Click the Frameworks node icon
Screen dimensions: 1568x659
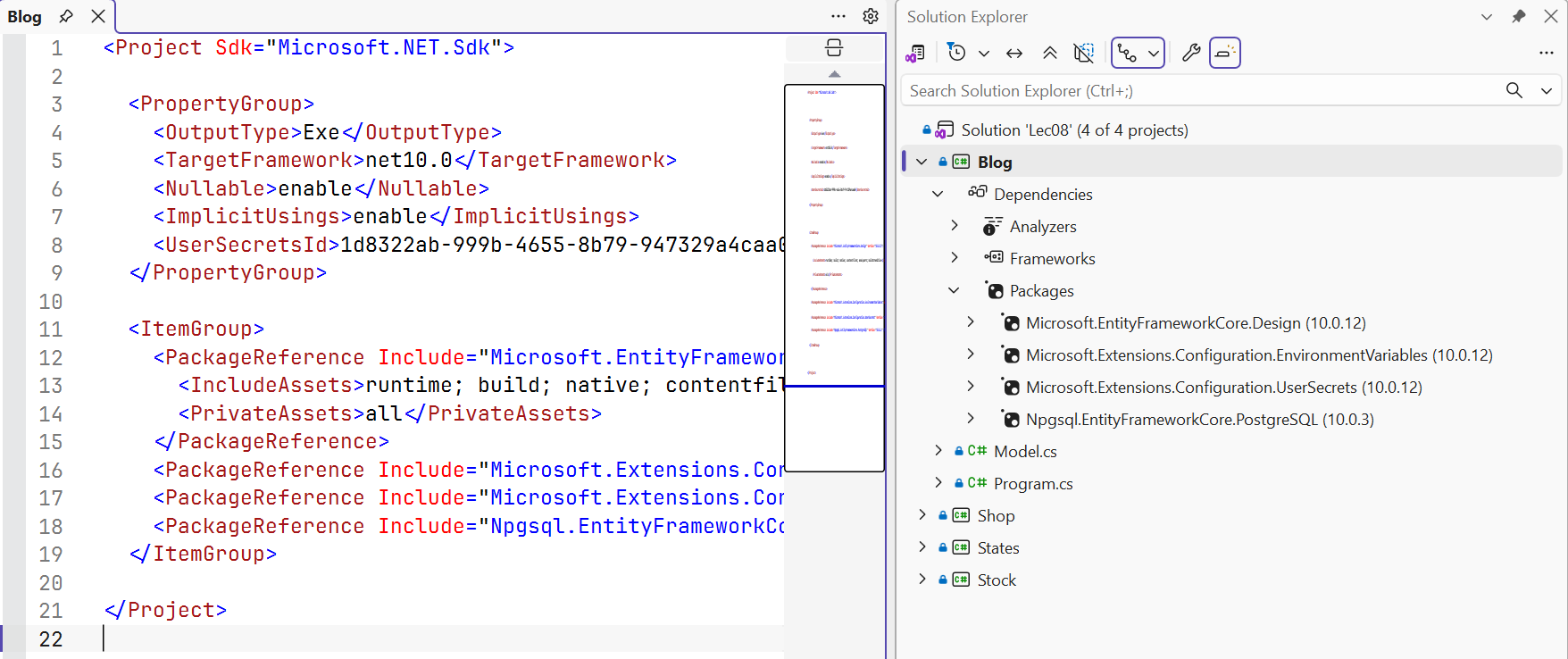click(993, 258)
